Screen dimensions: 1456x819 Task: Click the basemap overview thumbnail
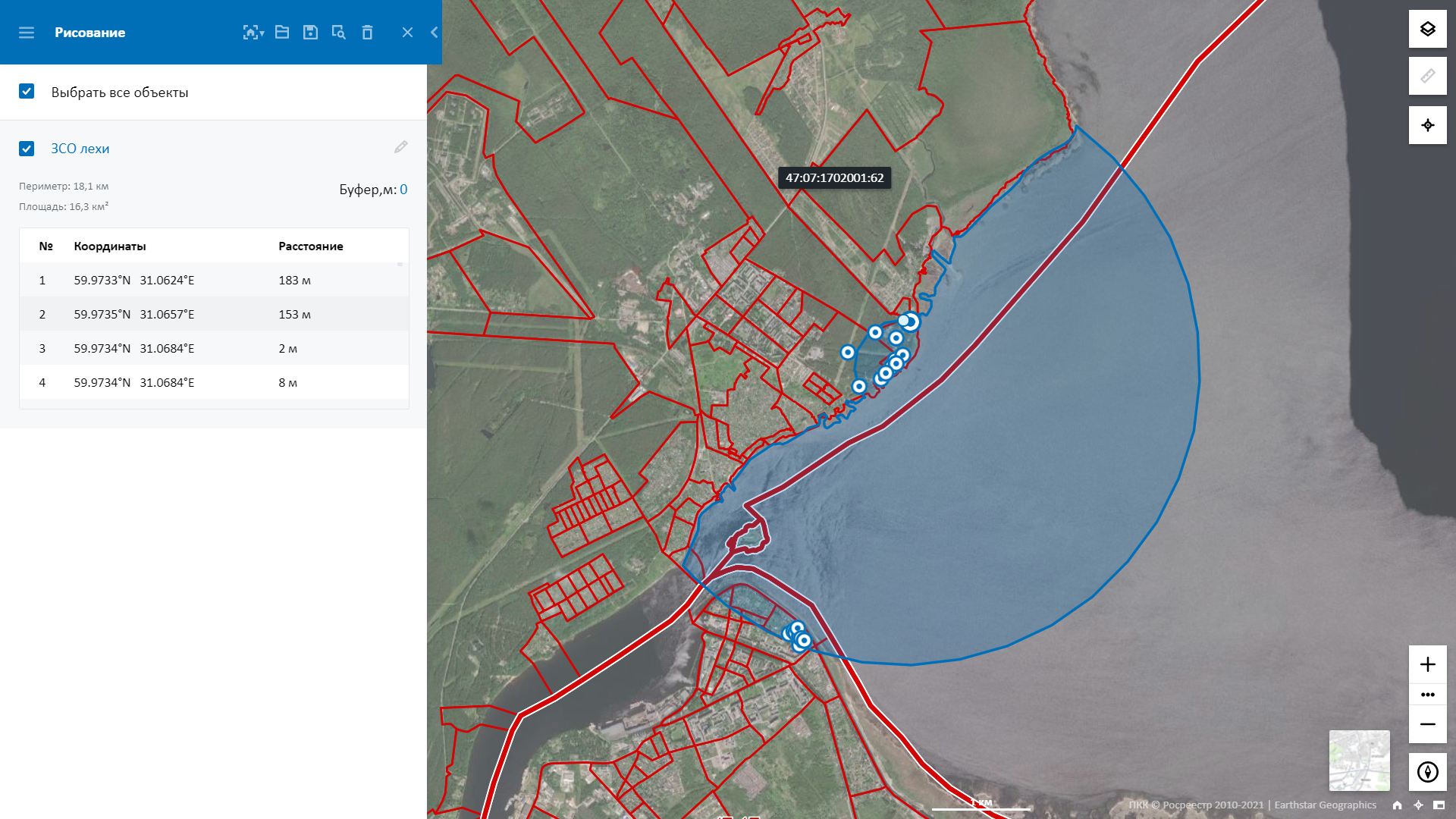[x=1359, y=761]
